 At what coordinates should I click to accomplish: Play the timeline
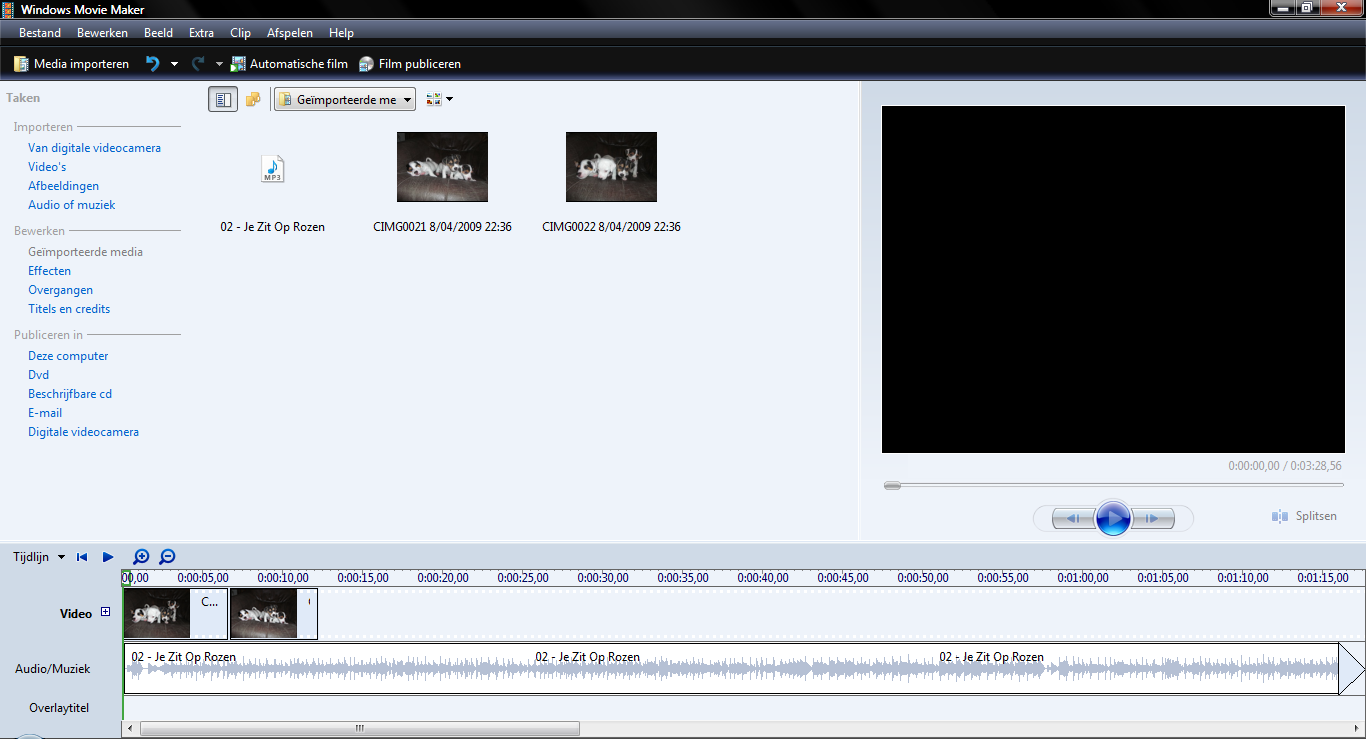(108, 557)
